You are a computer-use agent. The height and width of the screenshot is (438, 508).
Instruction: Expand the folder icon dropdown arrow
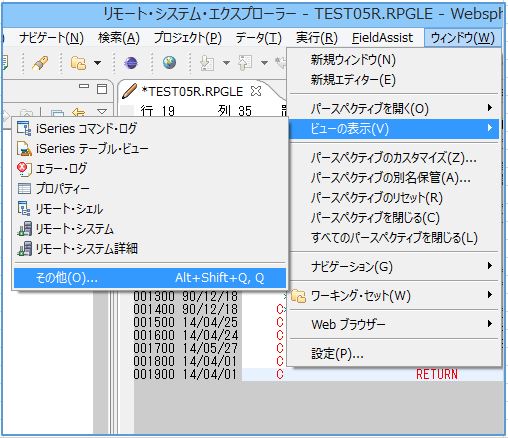click(x=97, y=63)
